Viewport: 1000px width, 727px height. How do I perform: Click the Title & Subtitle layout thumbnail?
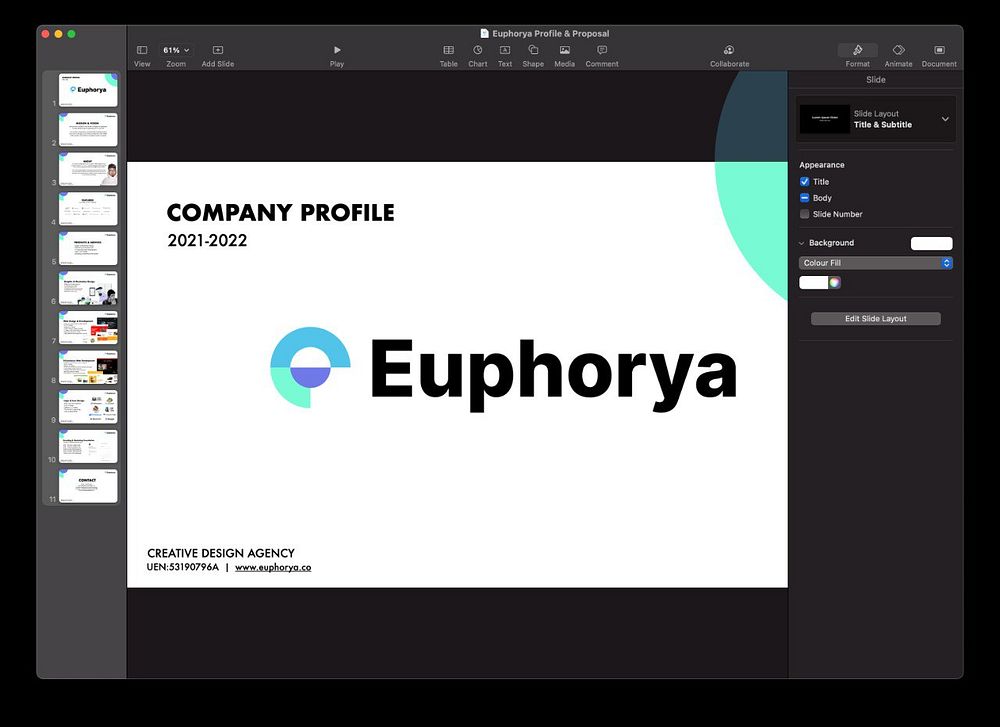pyautogui.click(x=825, y=119)
